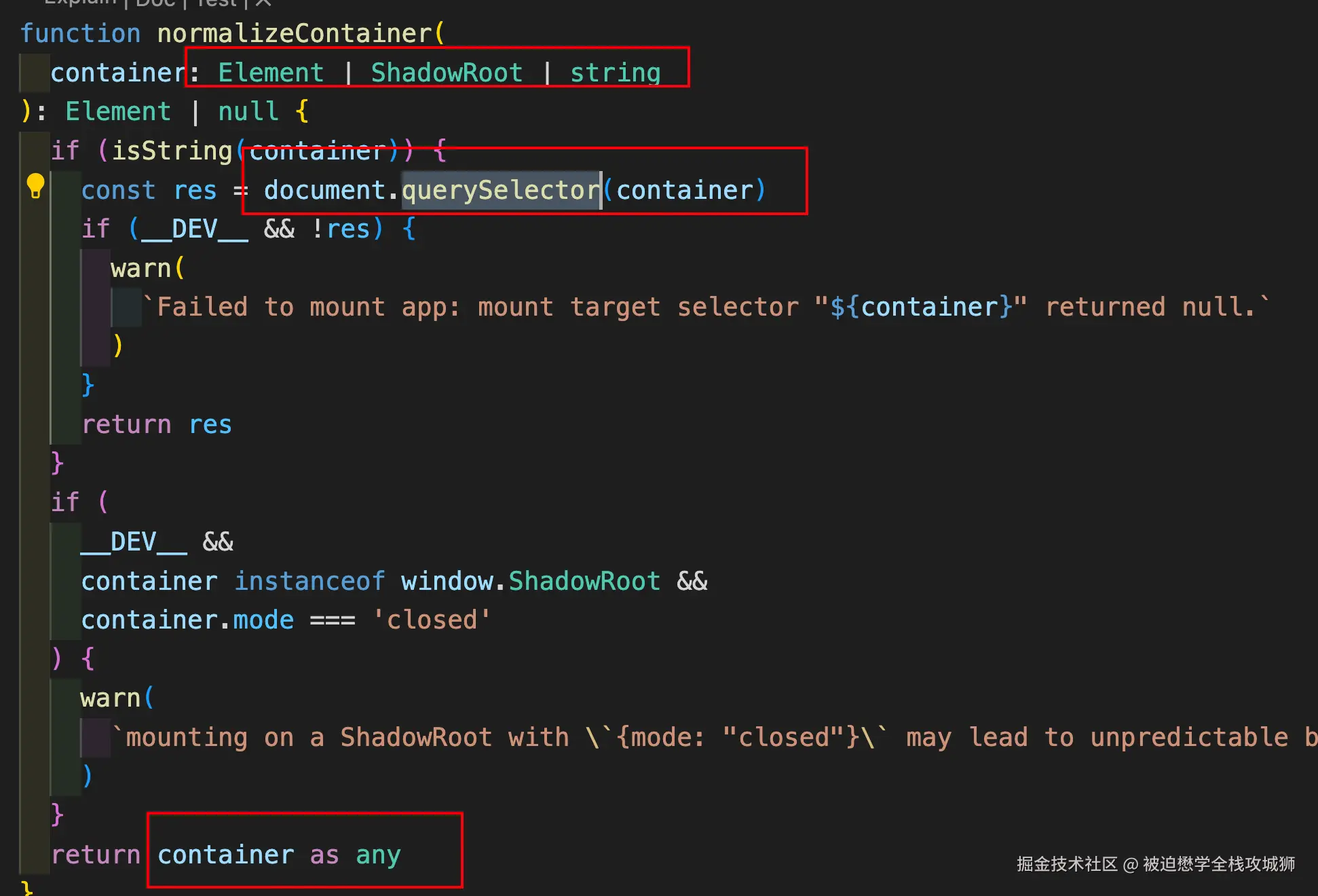
Task: Click the string type in parameter annotation
Action: (615, 73)
